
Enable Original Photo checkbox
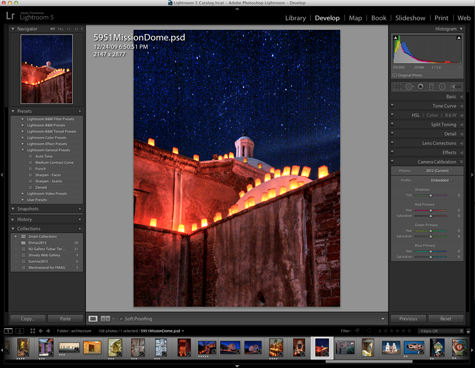[395, 75]
